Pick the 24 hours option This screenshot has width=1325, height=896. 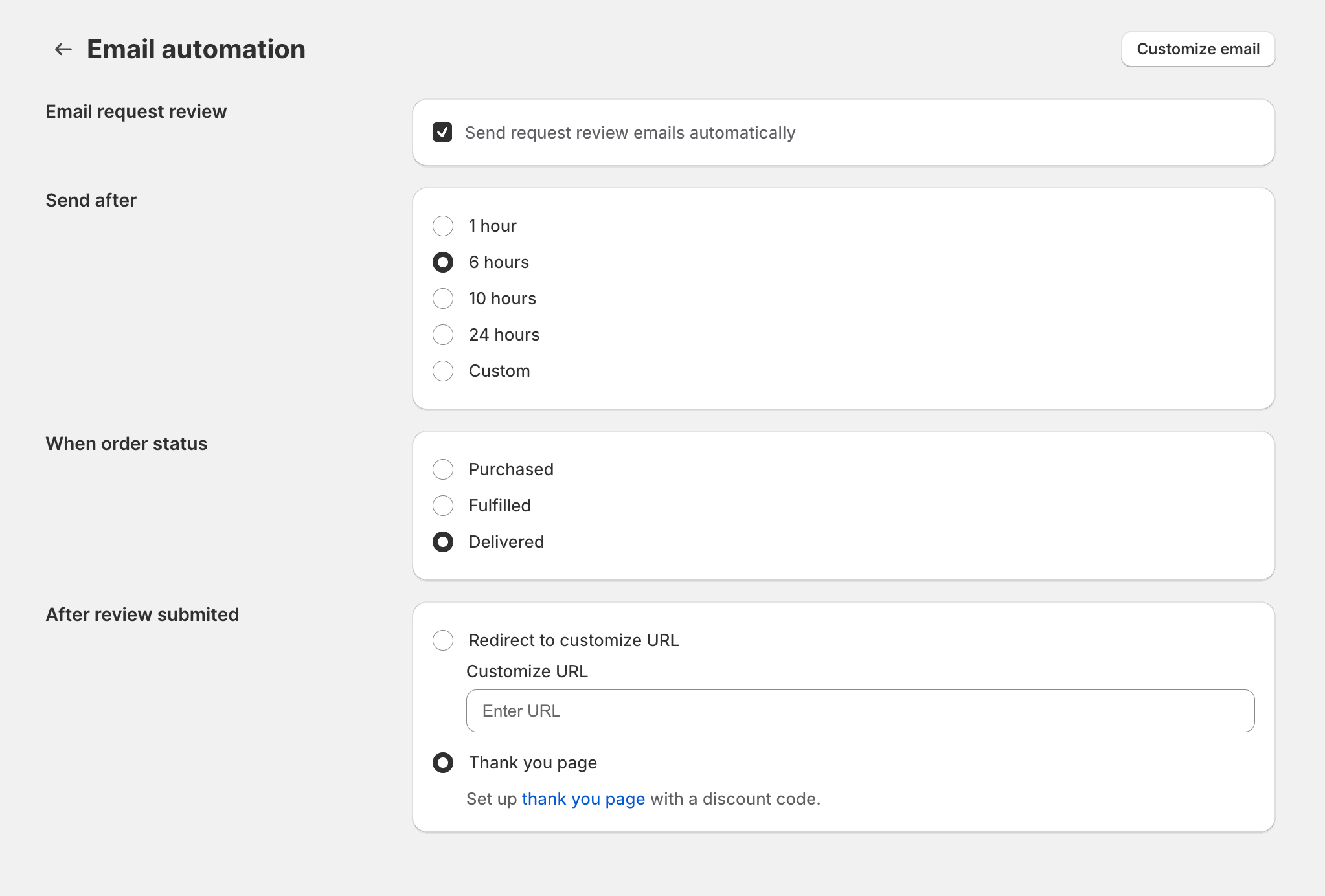coord(443,335)
